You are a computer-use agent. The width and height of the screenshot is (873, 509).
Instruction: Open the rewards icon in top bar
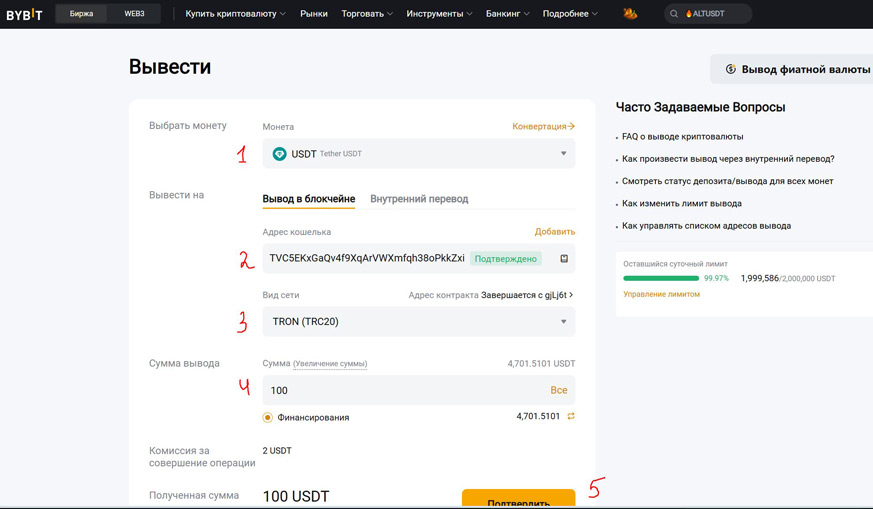tap(630, 13)
